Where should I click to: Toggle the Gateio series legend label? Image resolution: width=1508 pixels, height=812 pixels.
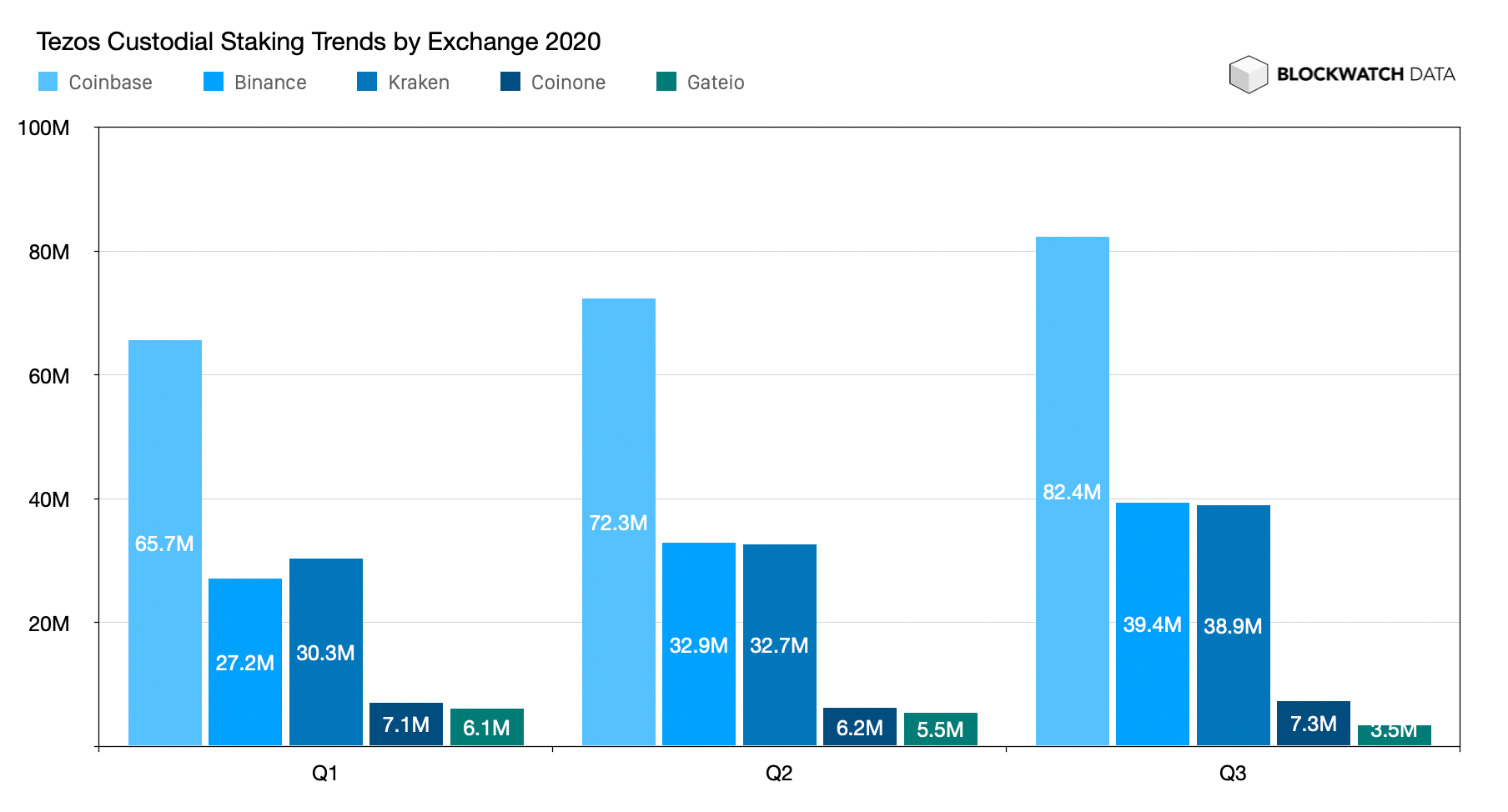click(716, 83)
